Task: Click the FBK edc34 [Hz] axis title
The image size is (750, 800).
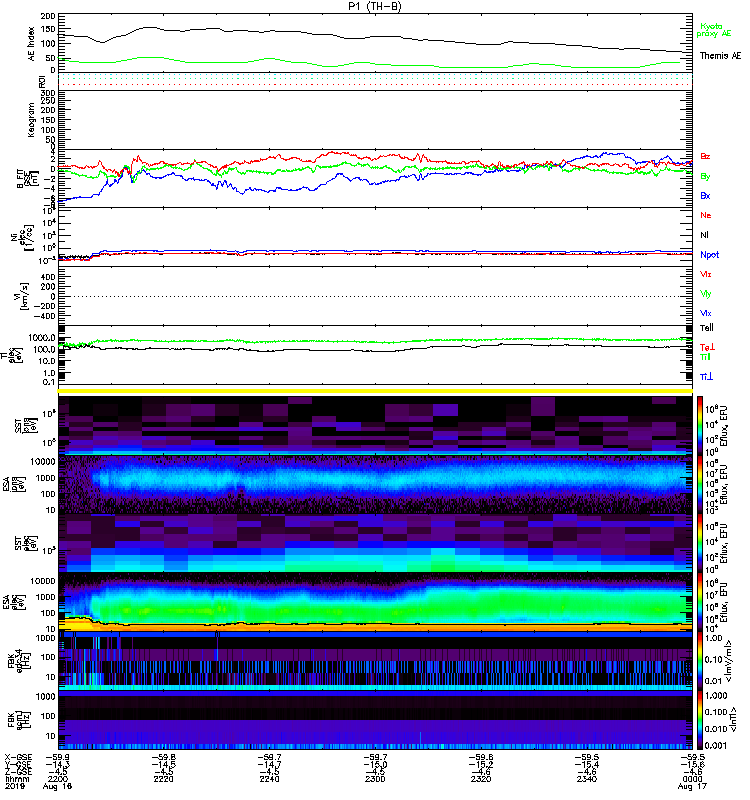Action: (x=19, y=660)
